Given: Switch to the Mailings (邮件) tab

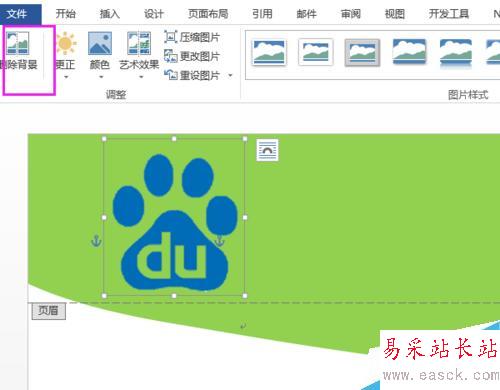Looking at the screenshot, I should pyautogui.click(x=306, y=14).
